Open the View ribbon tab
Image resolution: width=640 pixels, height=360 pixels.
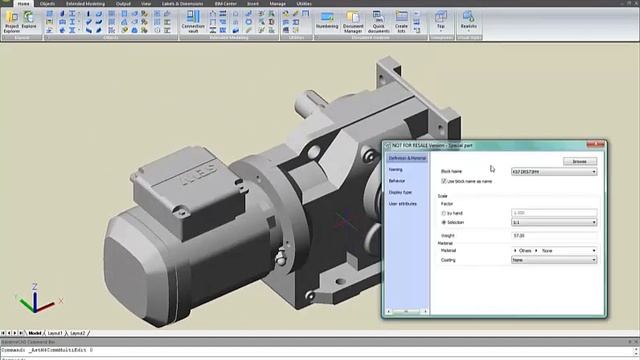tap(146, 4)
